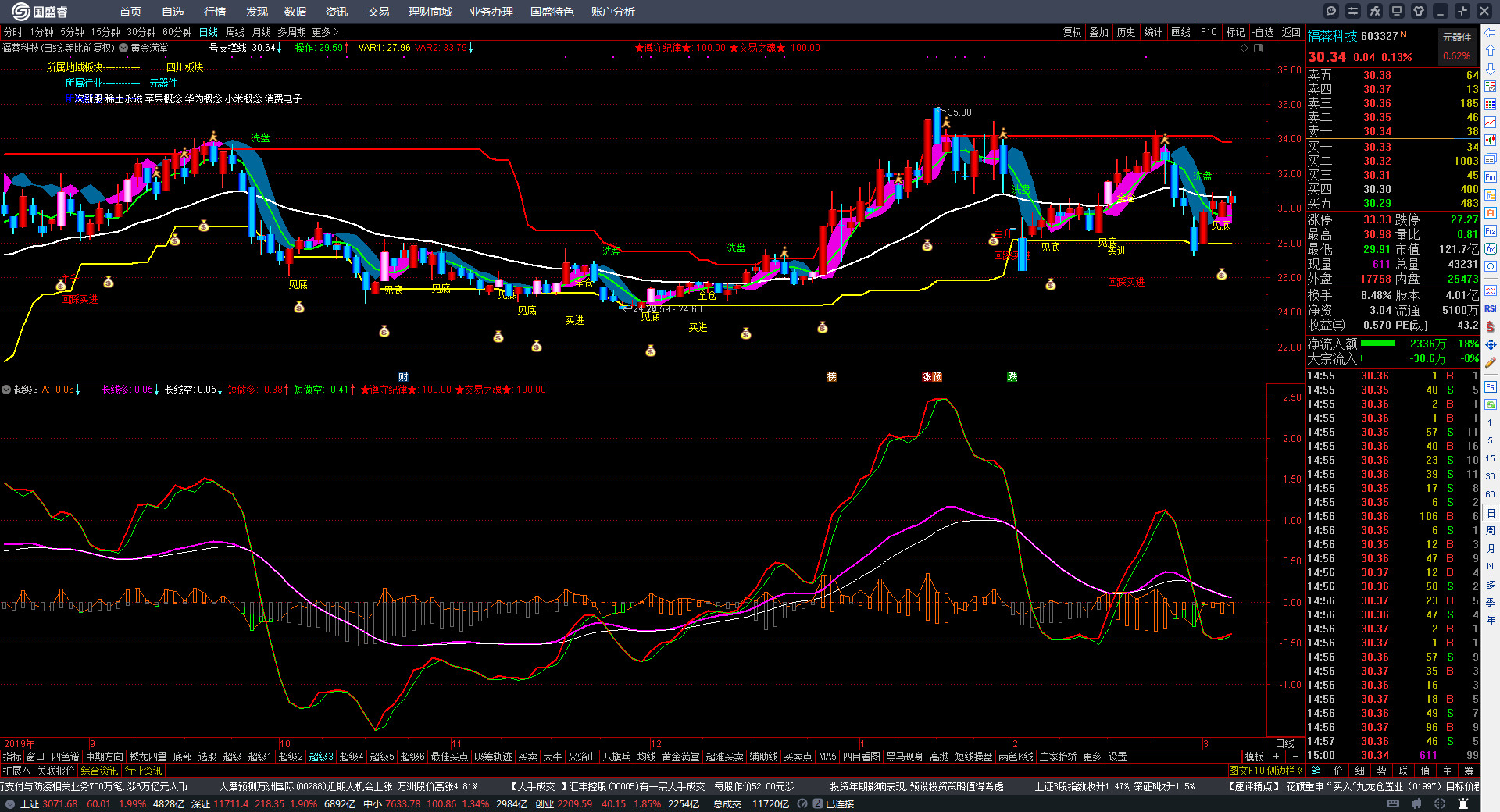
Task: Click the blue back arrow in right sidebar
Action: click(x=1491, y=33)
